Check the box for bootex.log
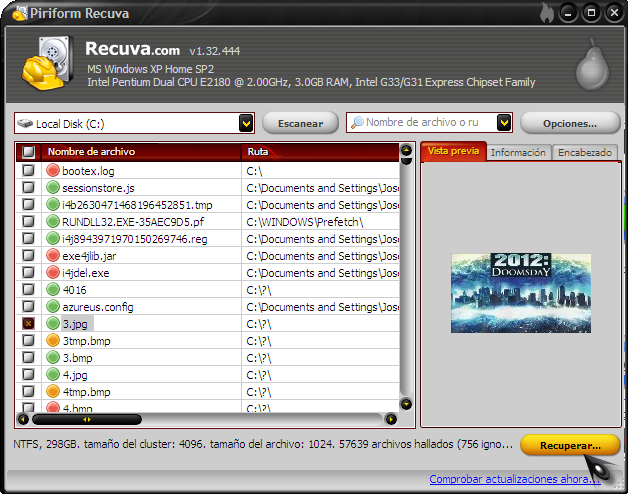The image size is (628, 494). [x=28, y=170]
